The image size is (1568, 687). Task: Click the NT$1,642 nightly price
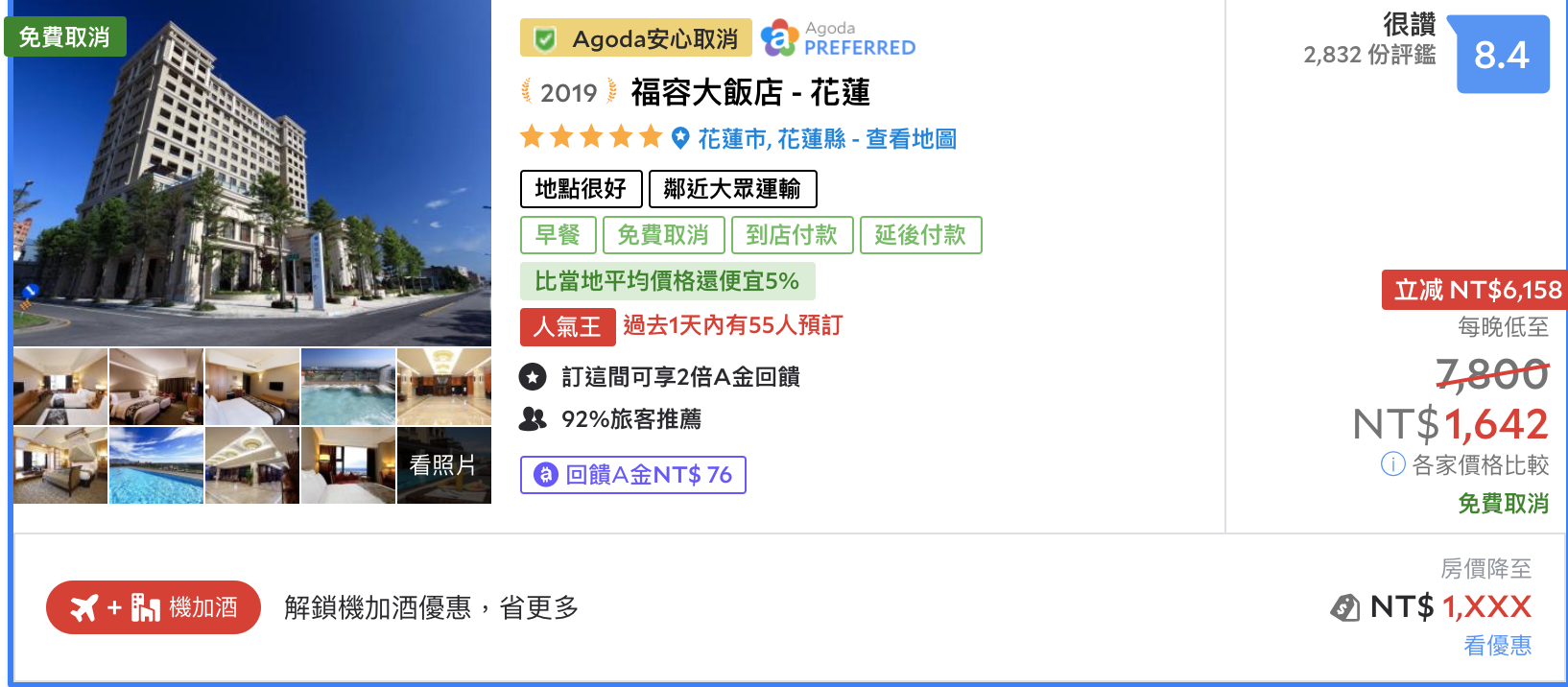point(1451,424)
